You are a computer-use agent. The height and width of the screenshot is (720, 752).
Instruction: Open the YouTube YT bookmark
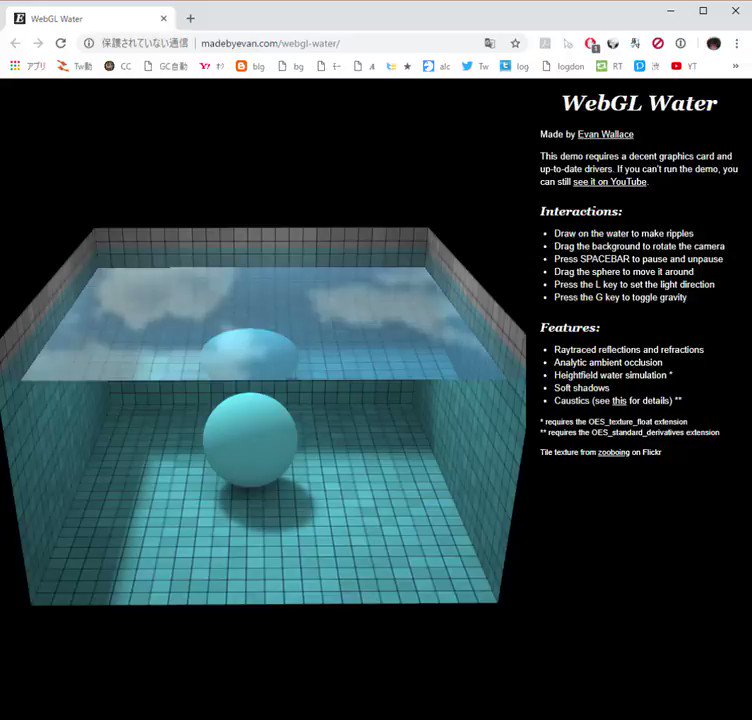pos(684,66)
